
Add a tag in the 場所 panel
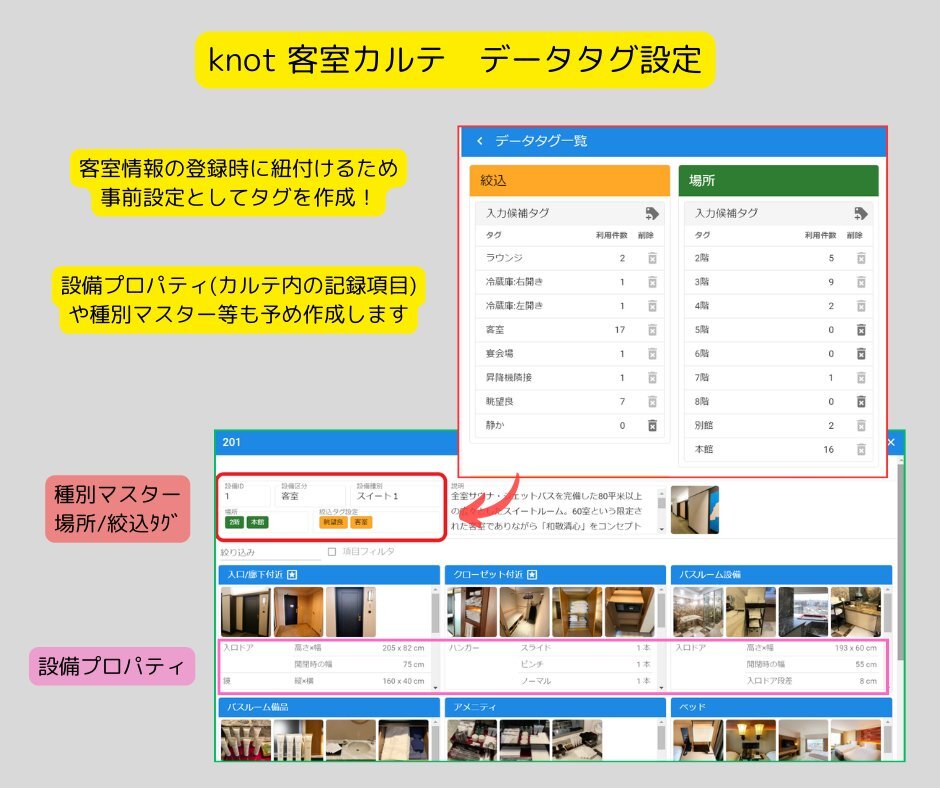point(861,213)
